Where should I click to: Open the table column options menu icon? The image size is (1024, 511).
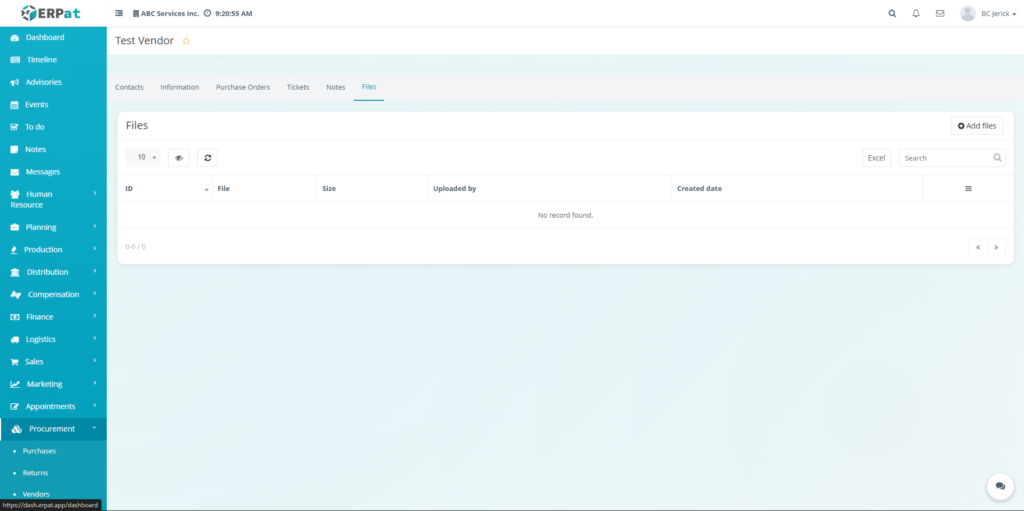point(968,188)
